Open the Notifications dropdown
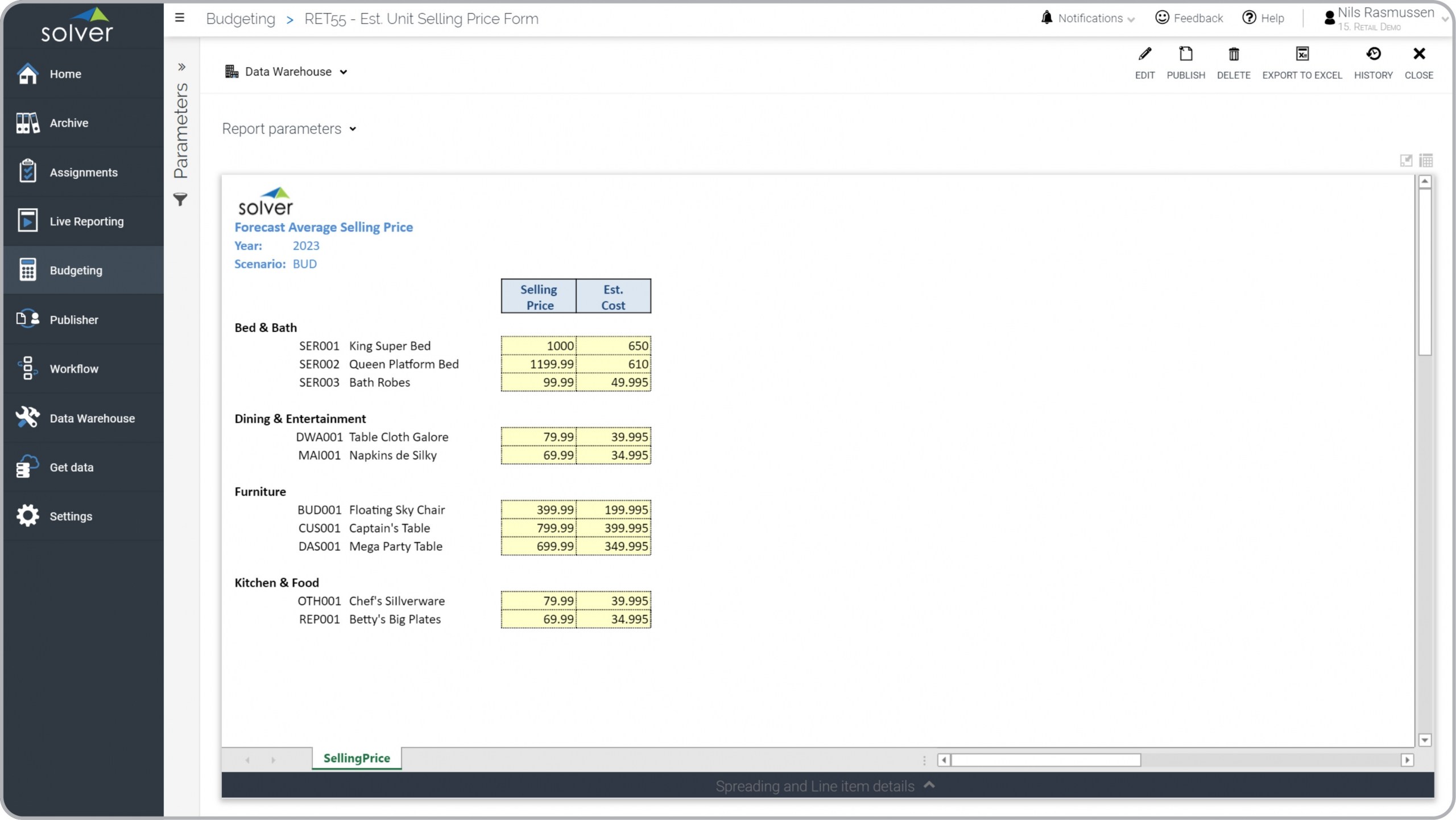Image resolution: width=1456 pixels, height=820 pixels. [x=1089, y=18]
